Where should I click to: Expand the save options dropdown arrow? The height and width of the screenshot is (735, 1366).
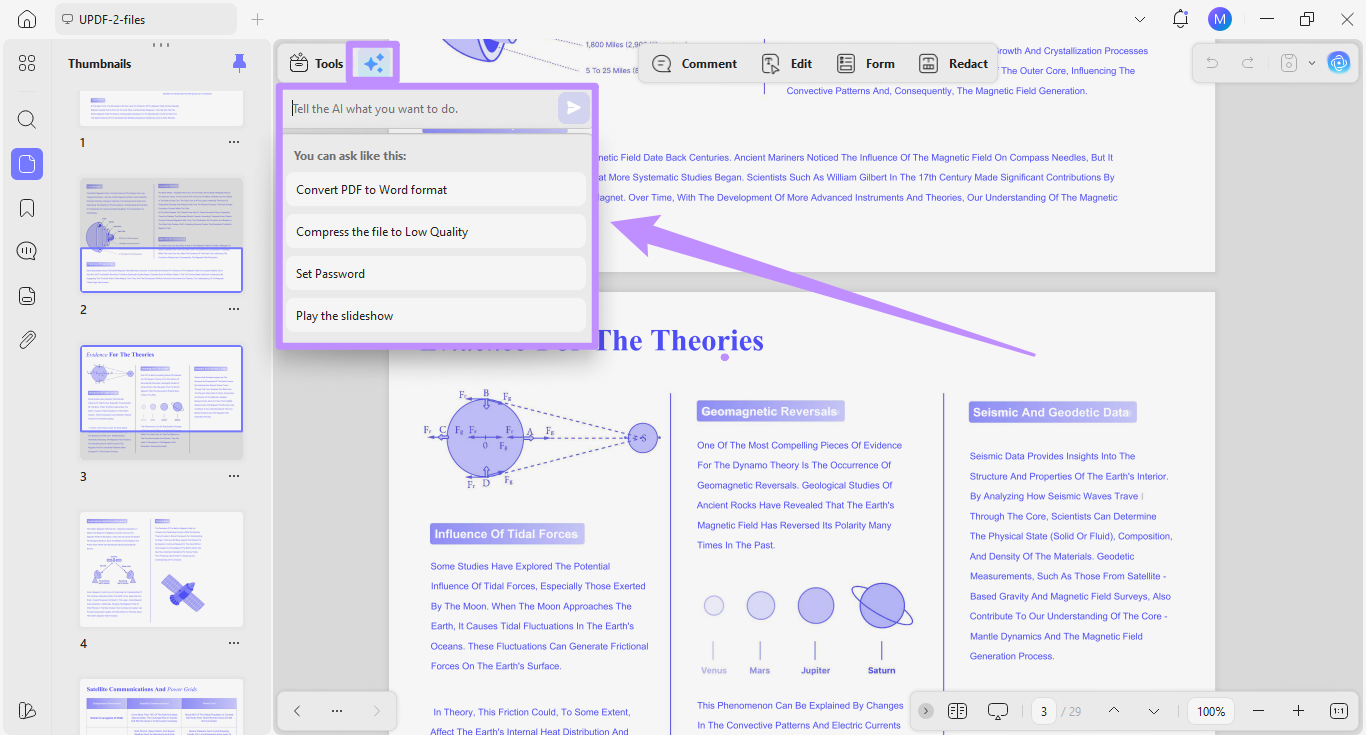[x=1312, y=63]
